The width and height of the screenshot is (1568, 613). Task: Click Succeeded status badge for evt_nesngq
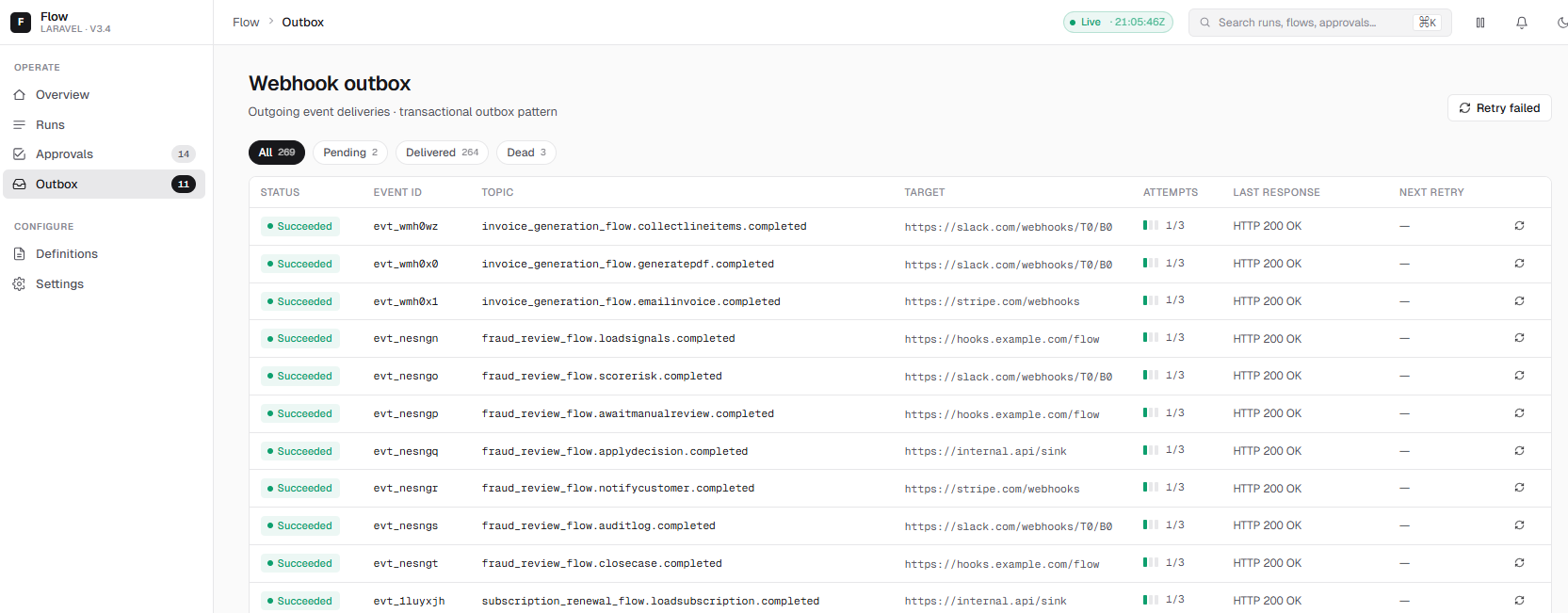299,451
